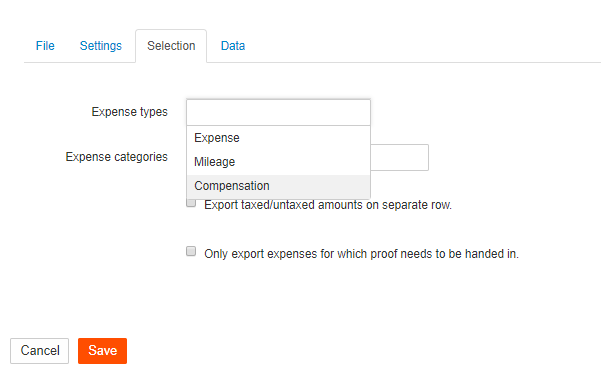Open the Settings tab
The height and width of the screenshot is (378, 601).
tap(100, 46)
